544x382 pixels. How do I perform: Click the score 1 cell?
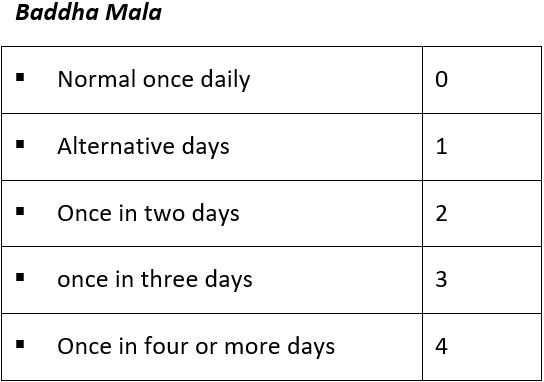click(x=482, y=147)
